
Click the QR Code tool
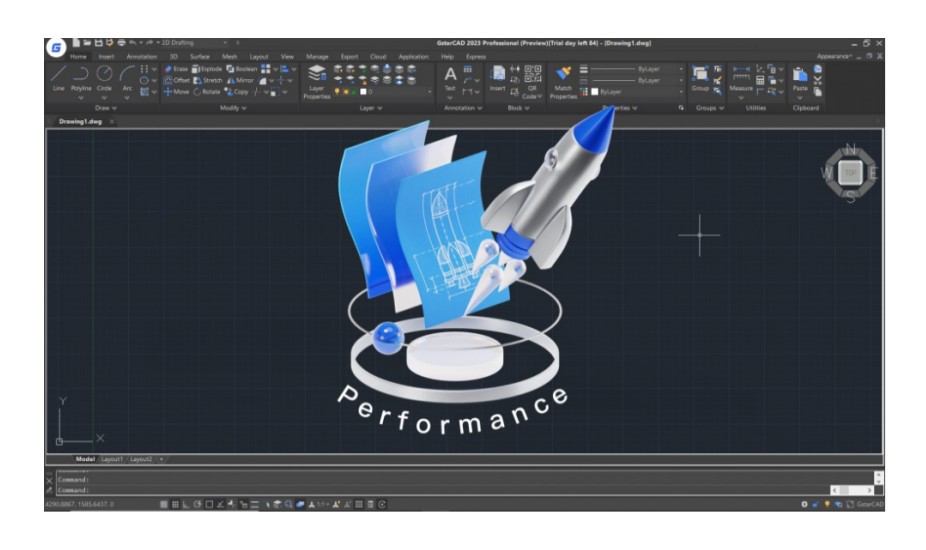[x=532, y=82]
